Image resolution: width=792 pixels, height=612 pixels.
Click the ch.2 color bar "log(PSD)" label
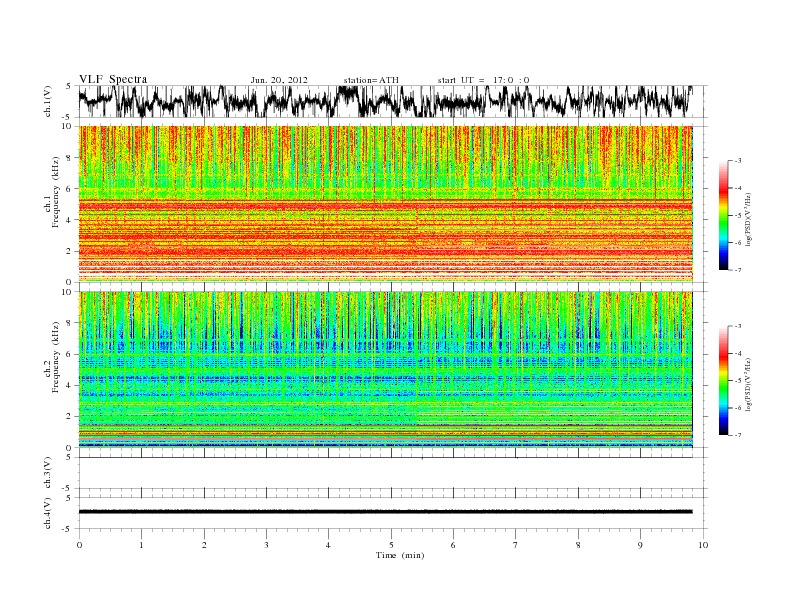748,384
